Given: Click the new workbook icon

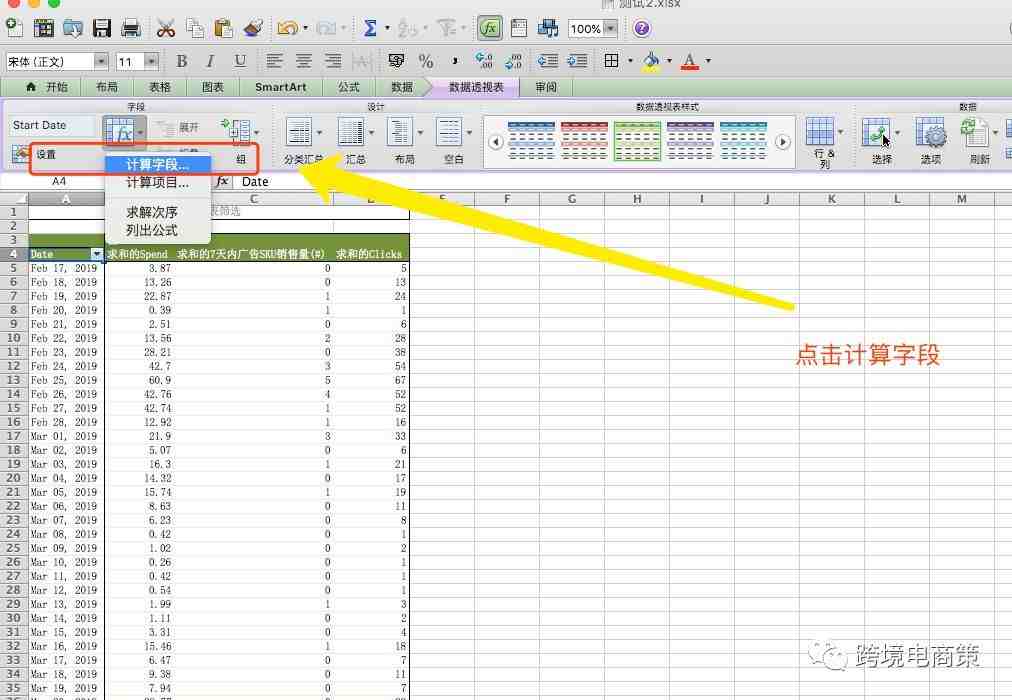Looking at the screenshot, I should click(14, 28).
